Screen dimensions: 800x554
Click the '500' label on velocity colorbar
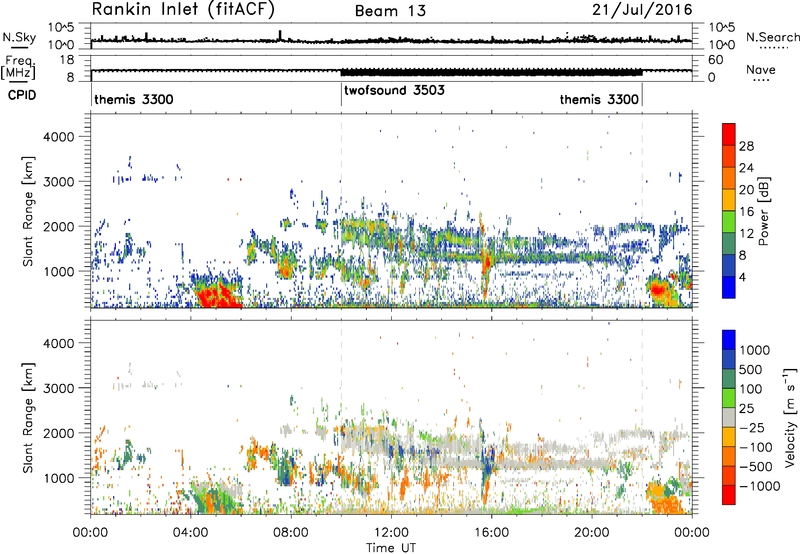[751, 369]
